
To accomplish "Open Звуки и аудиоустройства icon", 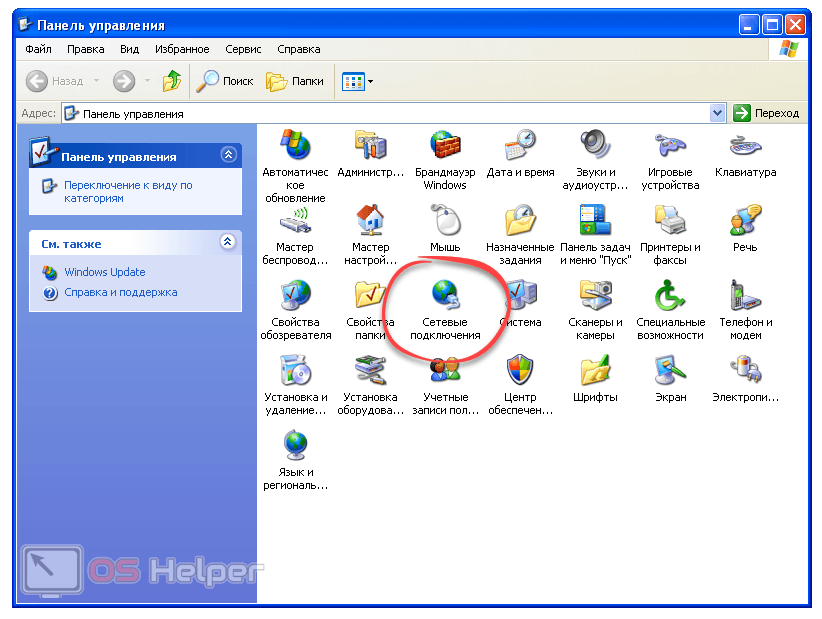I will click(x=595, y=146).
